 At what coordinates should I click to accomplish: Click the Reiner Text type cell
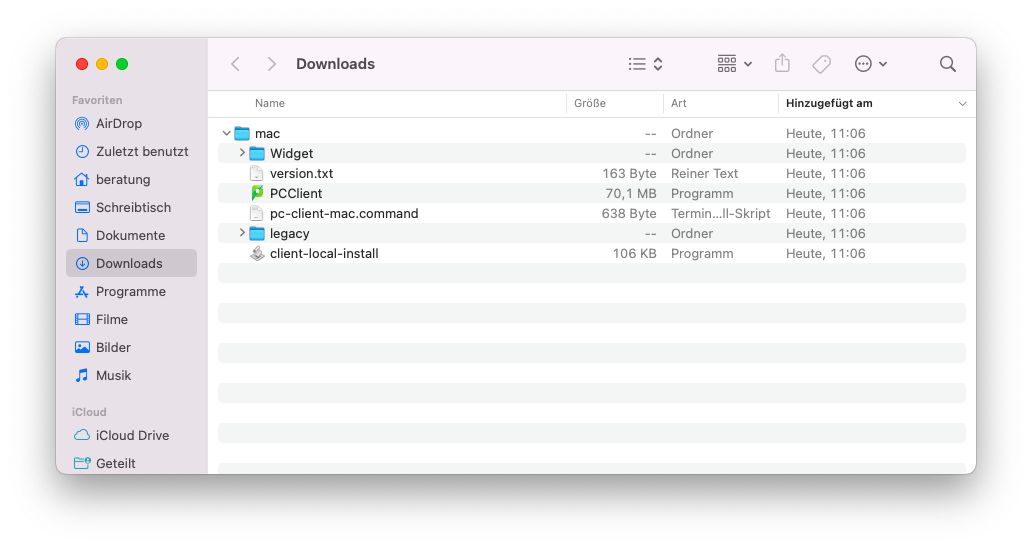[704, 174]
